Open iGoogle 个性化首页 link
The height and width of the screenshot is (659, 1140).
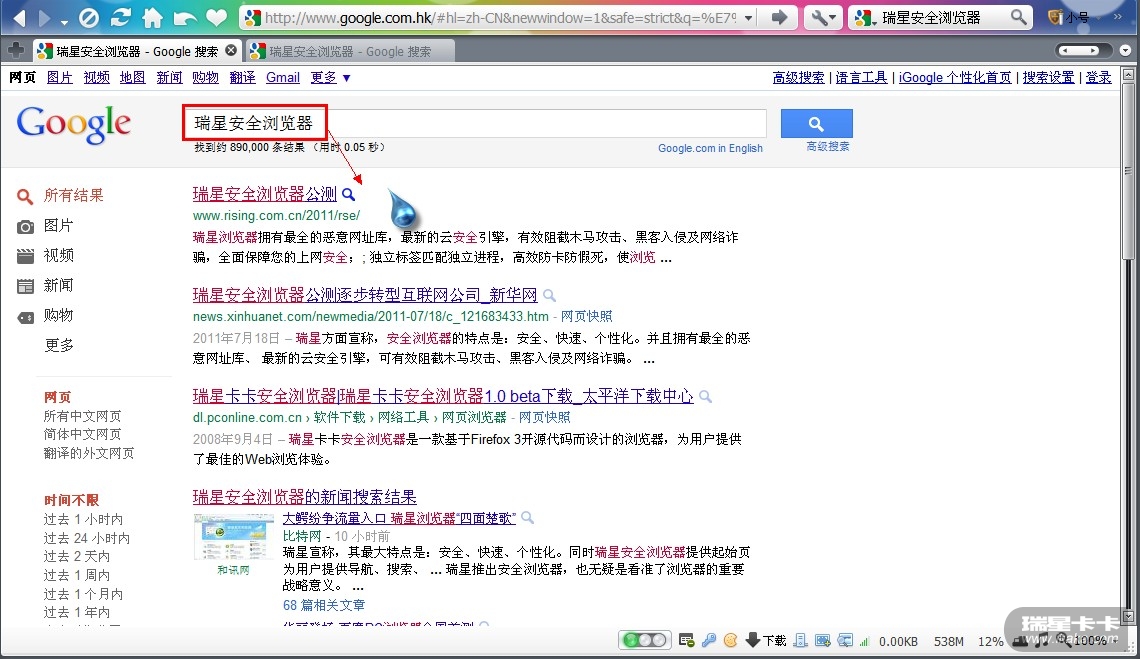point(955,77)
